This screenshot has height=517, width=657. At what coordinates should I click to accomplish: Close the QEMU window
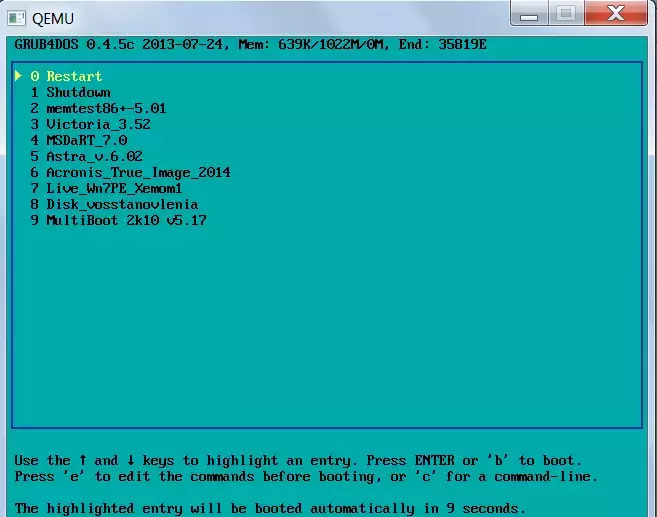616,13
